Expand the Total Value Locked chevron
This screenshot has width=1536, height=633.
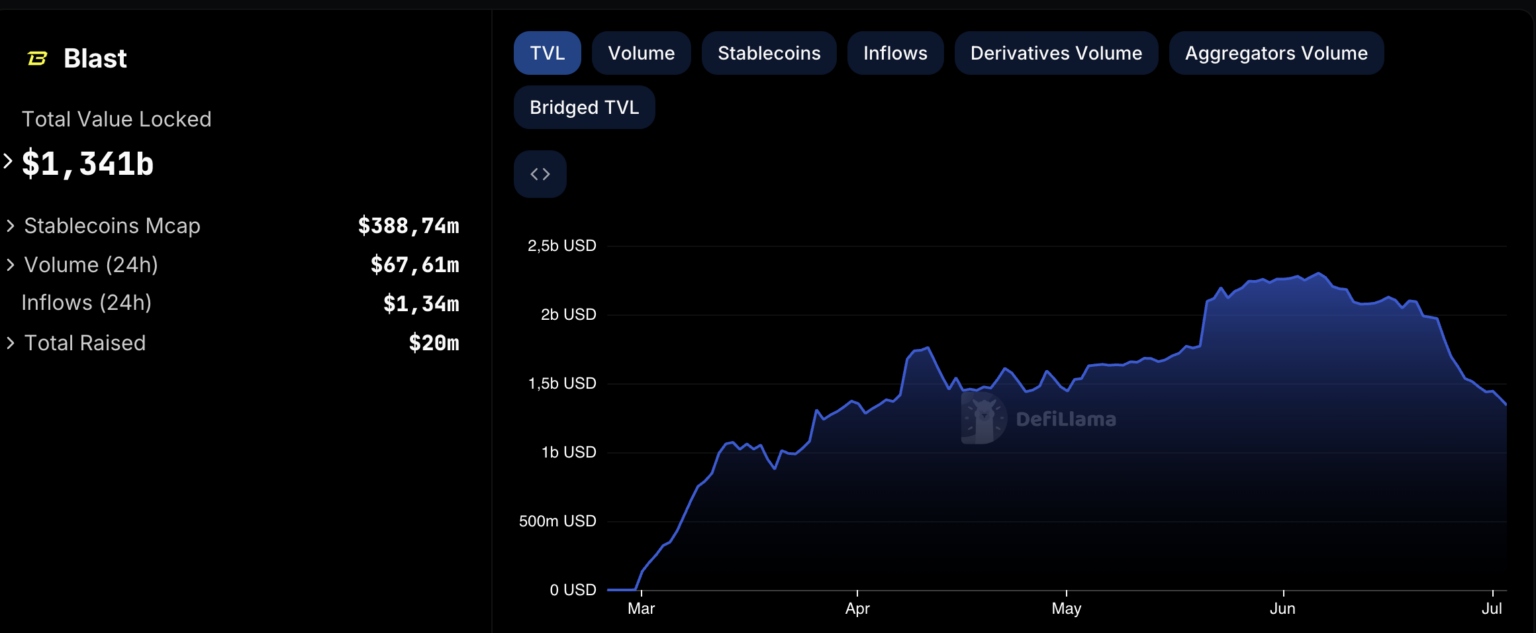[x=8, y=161]
